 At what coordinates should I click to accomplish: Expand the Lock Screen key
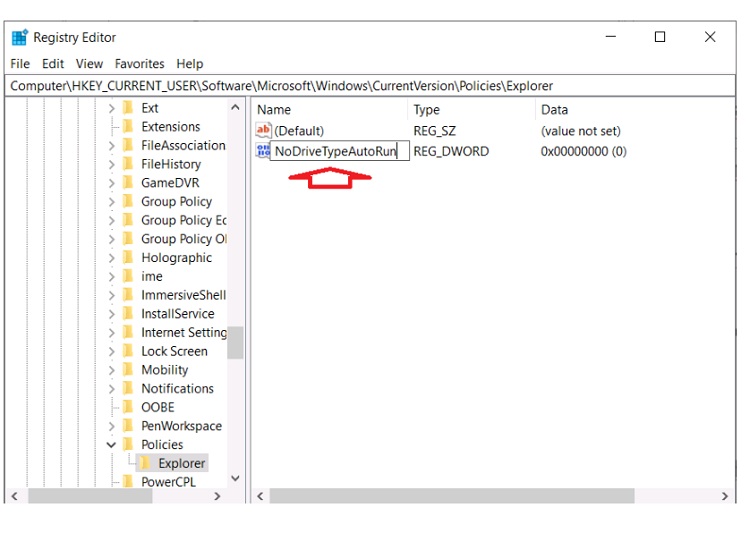111,351
